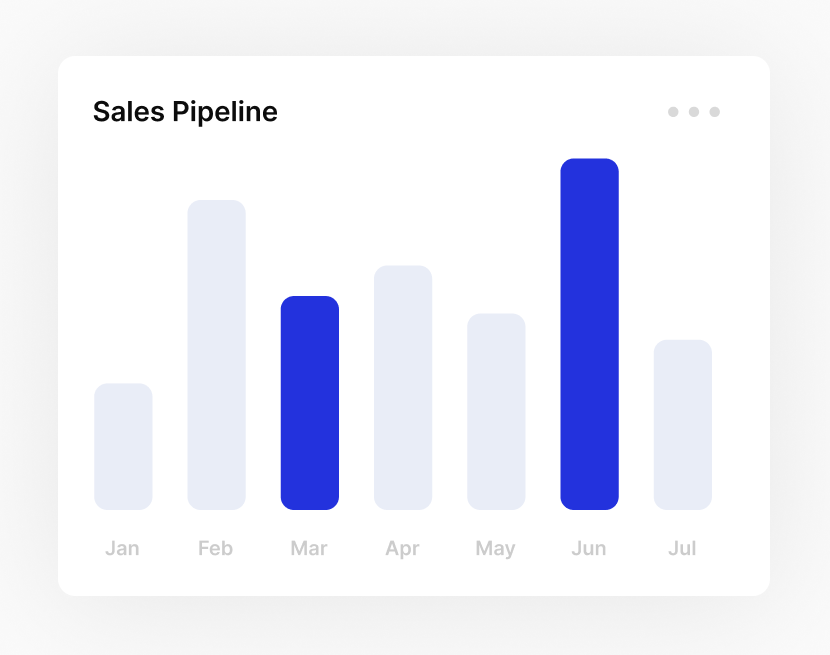Screen dimensions: 830x655
Task: Select the Jan bar in the chart
Action: pos(123,447)
